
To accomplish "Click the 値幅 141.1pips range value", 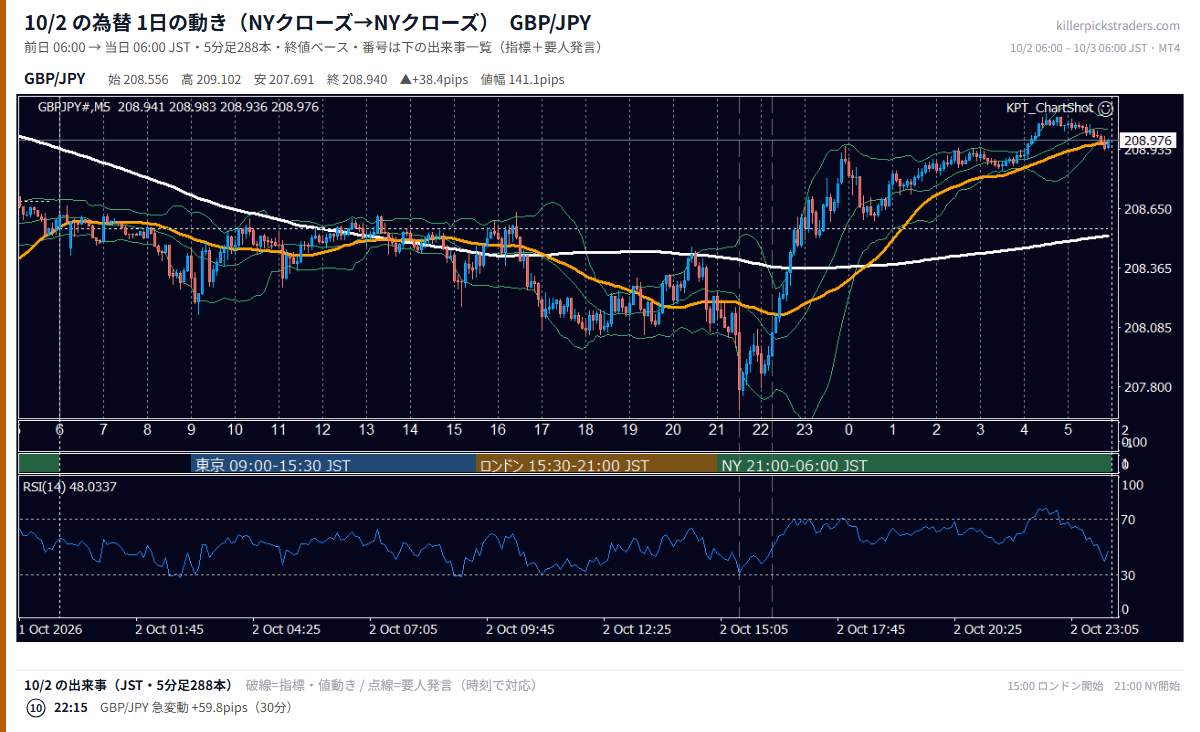I will (x=523, y=79).
